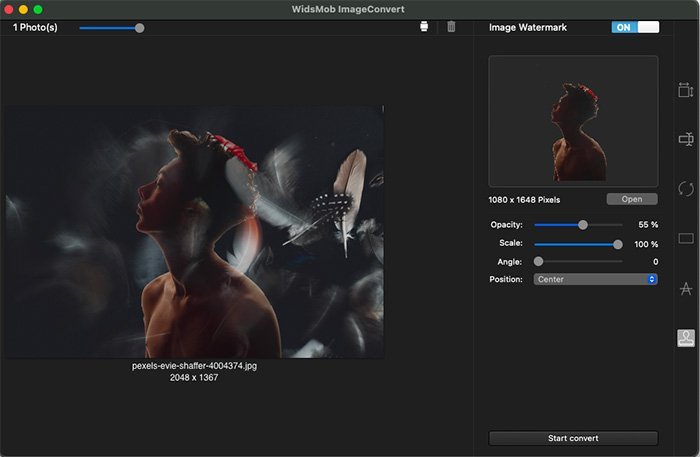Screen dimensions: 700x457
Task: Click the green macOS full-screen button
Action: click(38, 9)
